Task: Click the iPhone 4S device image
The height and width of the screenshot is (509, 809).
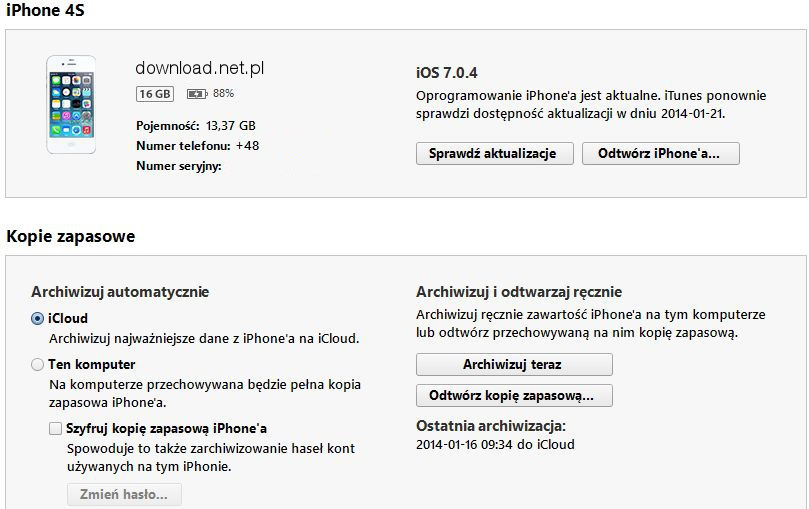Action: 71,105
